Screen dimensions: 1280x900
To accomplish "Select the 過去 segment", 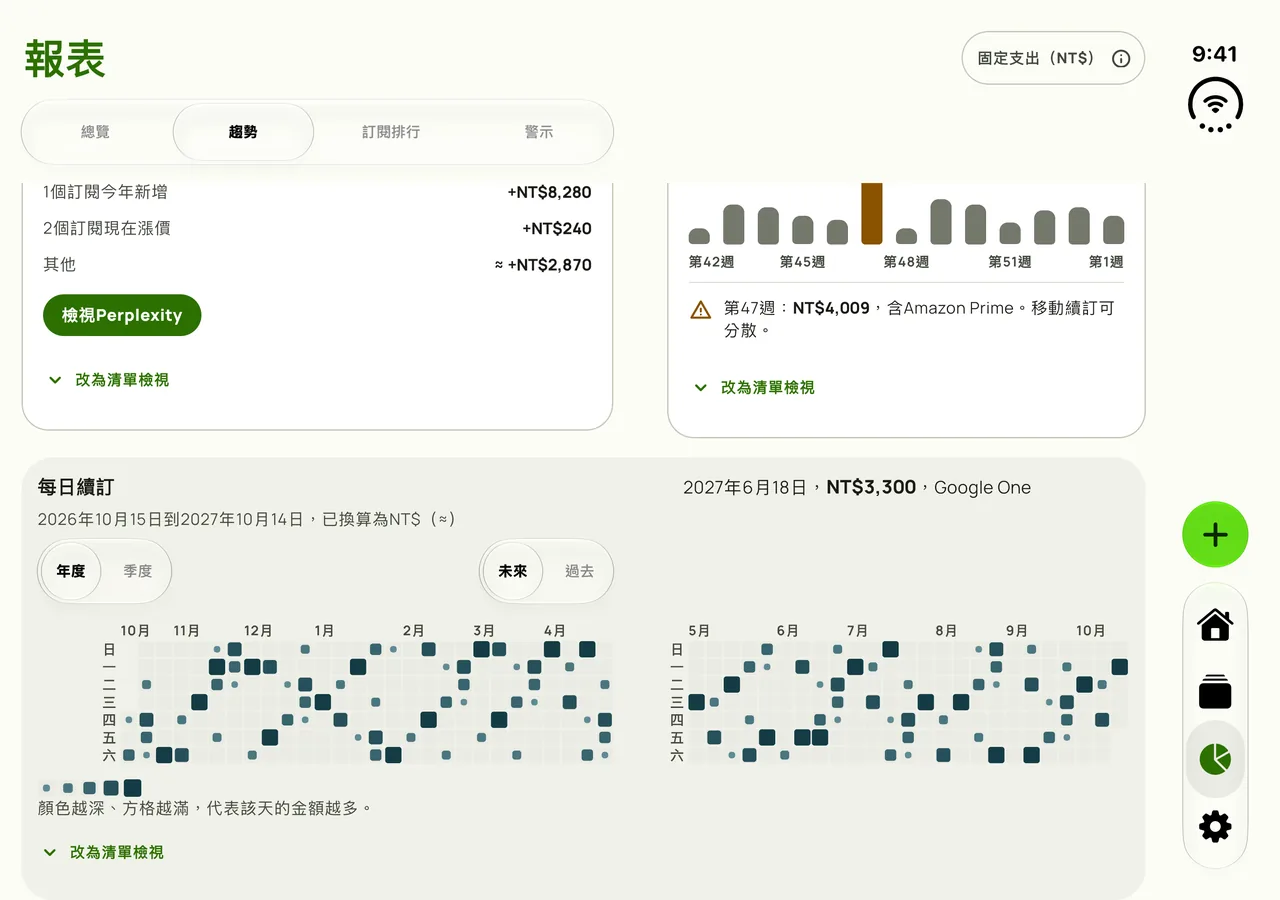I will click(580, 571).
